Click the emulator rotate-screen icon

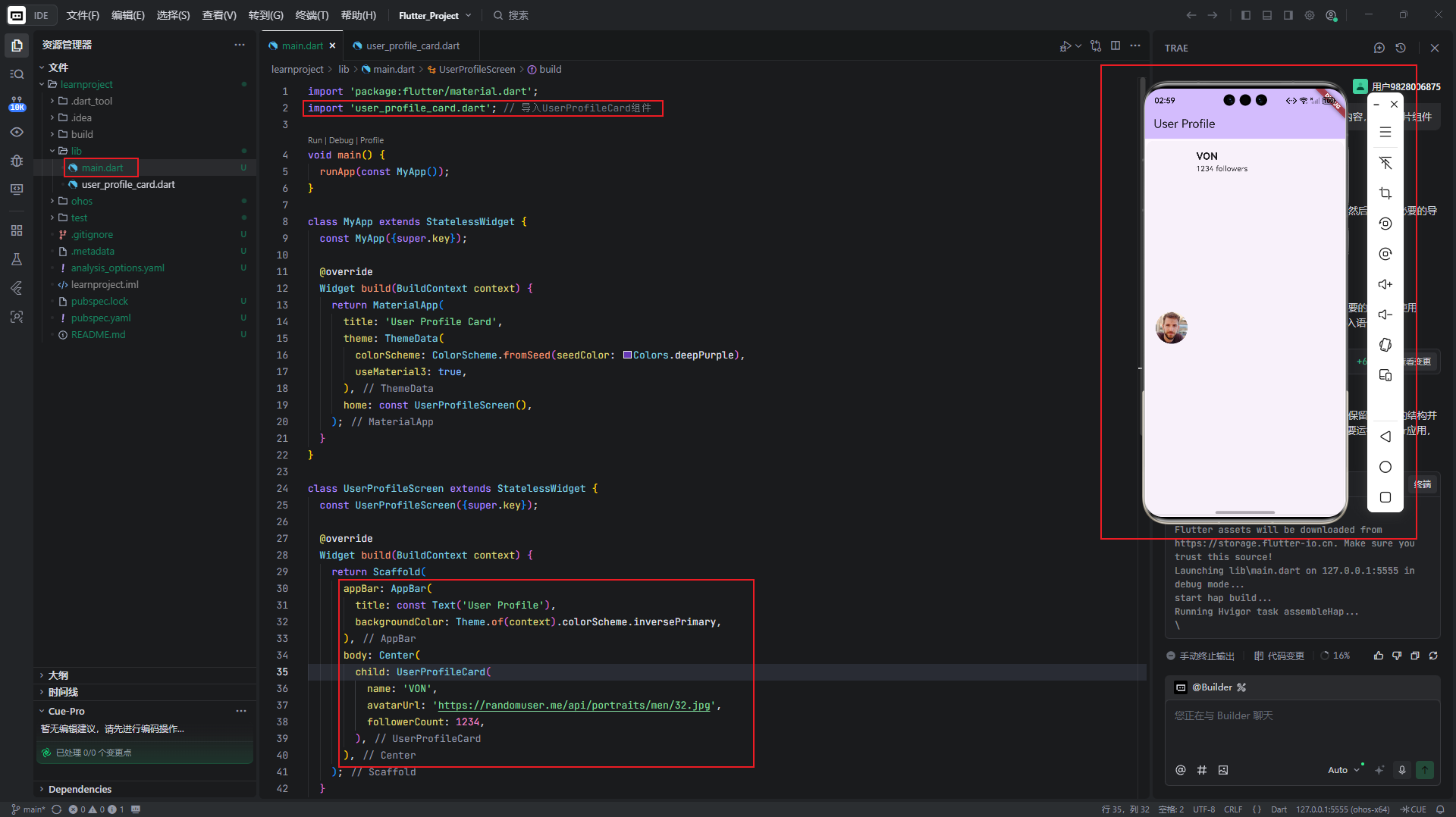(x=1385, y=345)
